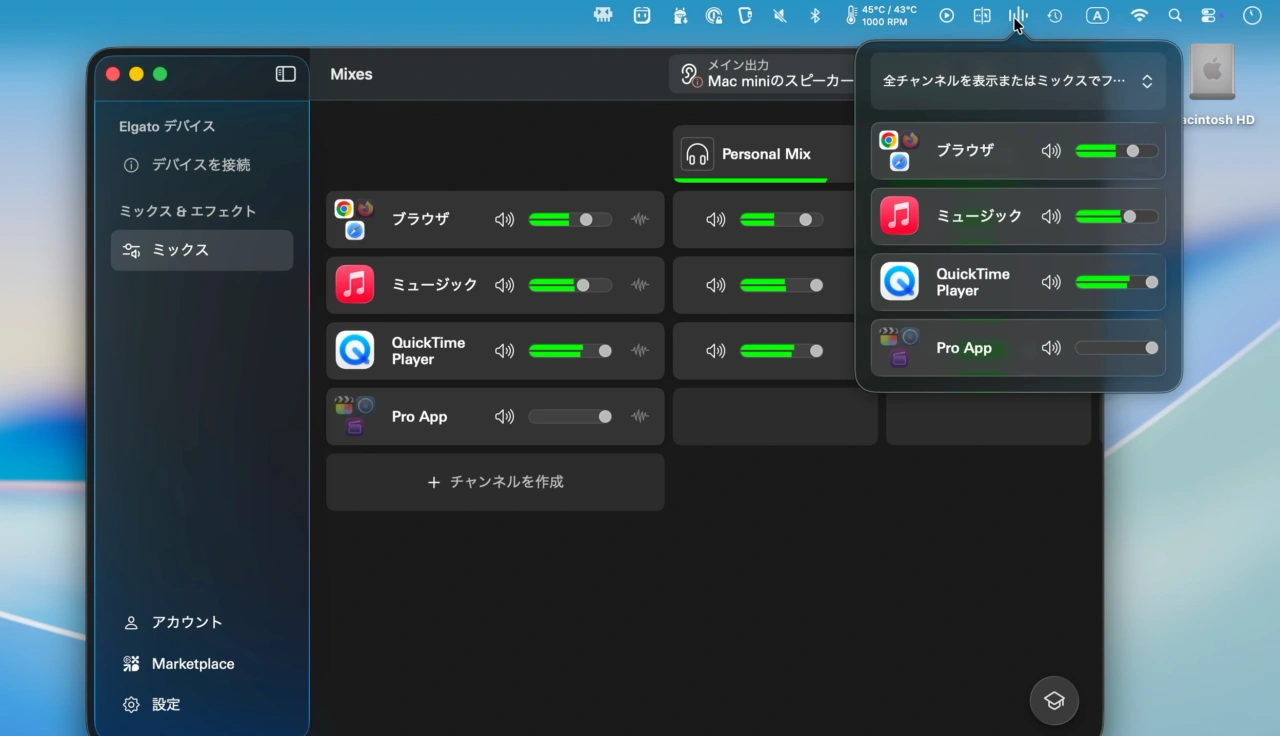Open the 全チャンネルを表示 dropdown
The height and width of the screenshot is (736, 1280).
[x=1017, y=80]
